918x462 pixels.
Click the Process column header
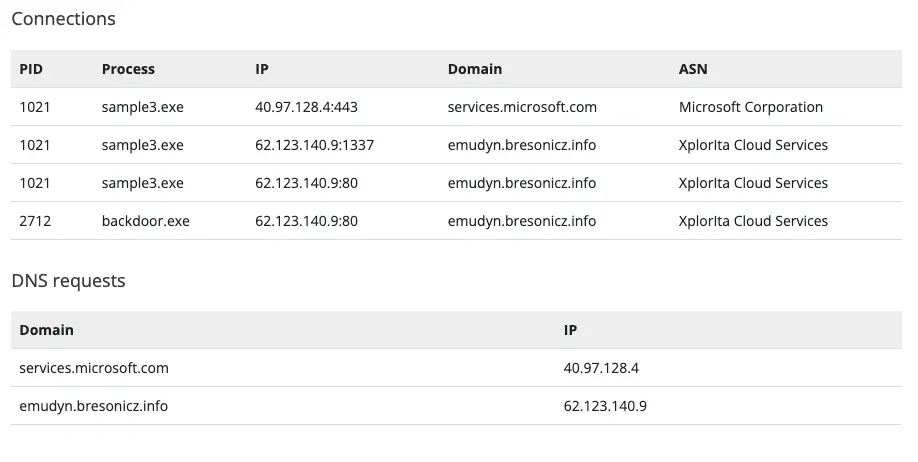coord(128,69)
